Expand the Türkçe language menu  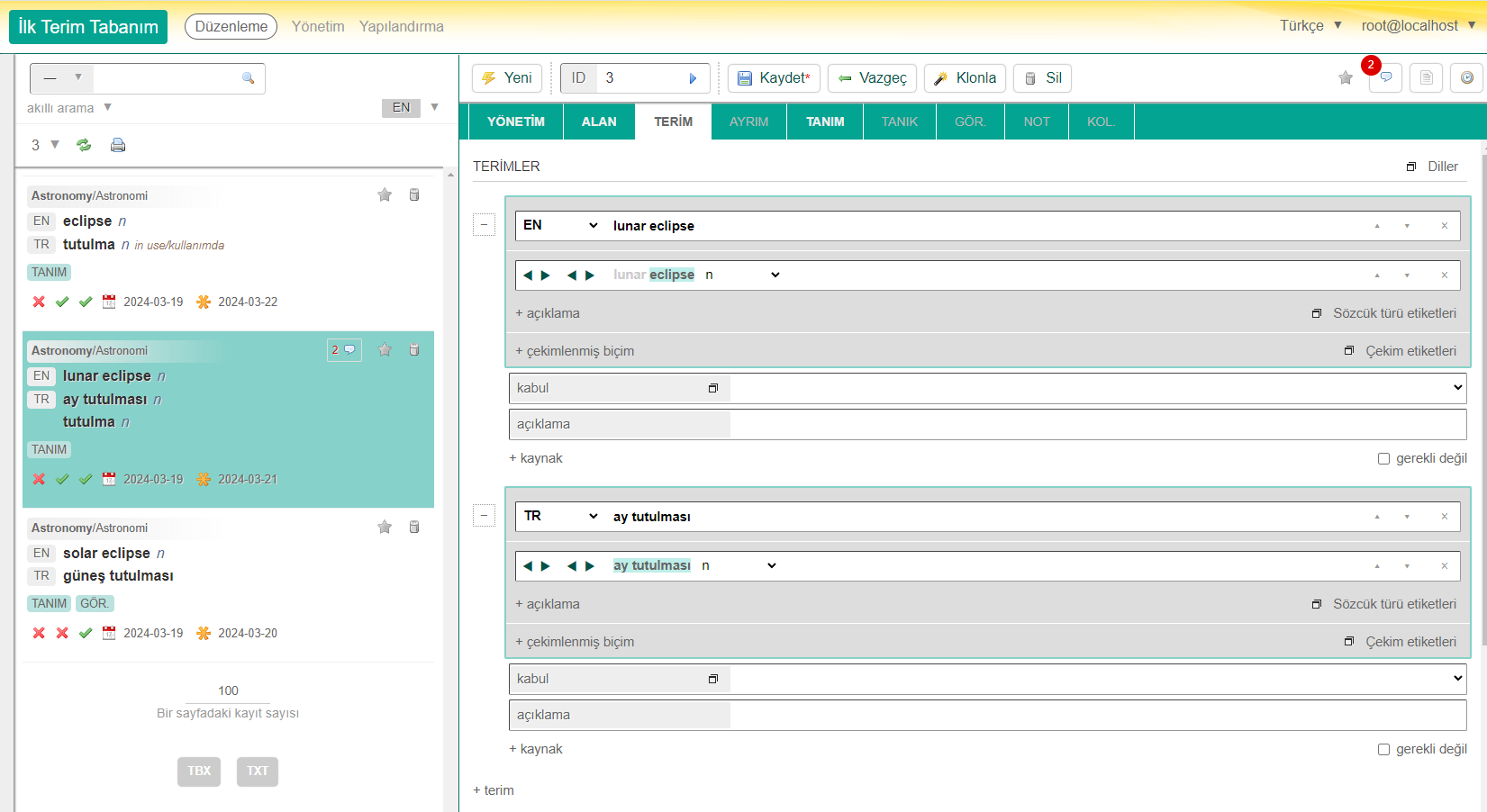1310,25
